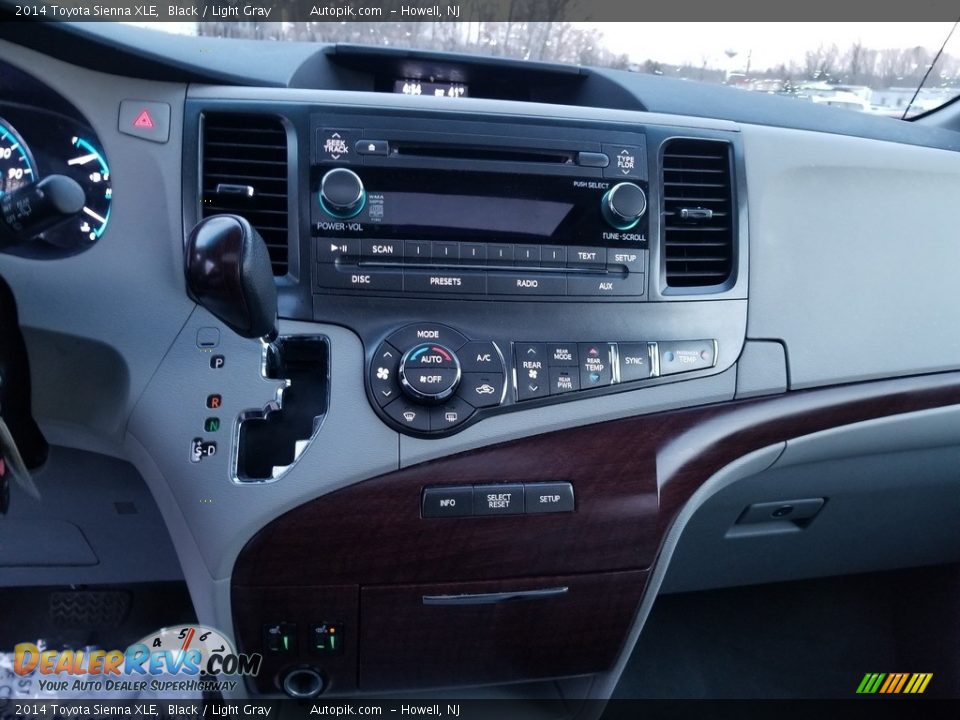Push the SELECT RESET button
Viewport: 960px width, 720px height.
[x=498, y=500]
